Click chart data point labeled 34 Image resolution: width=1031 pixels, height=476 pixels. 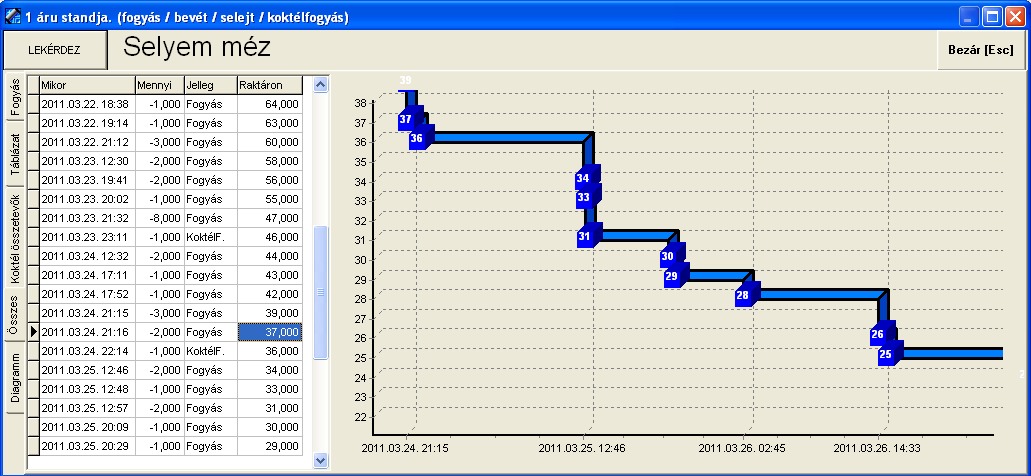(x=585, y=178)
